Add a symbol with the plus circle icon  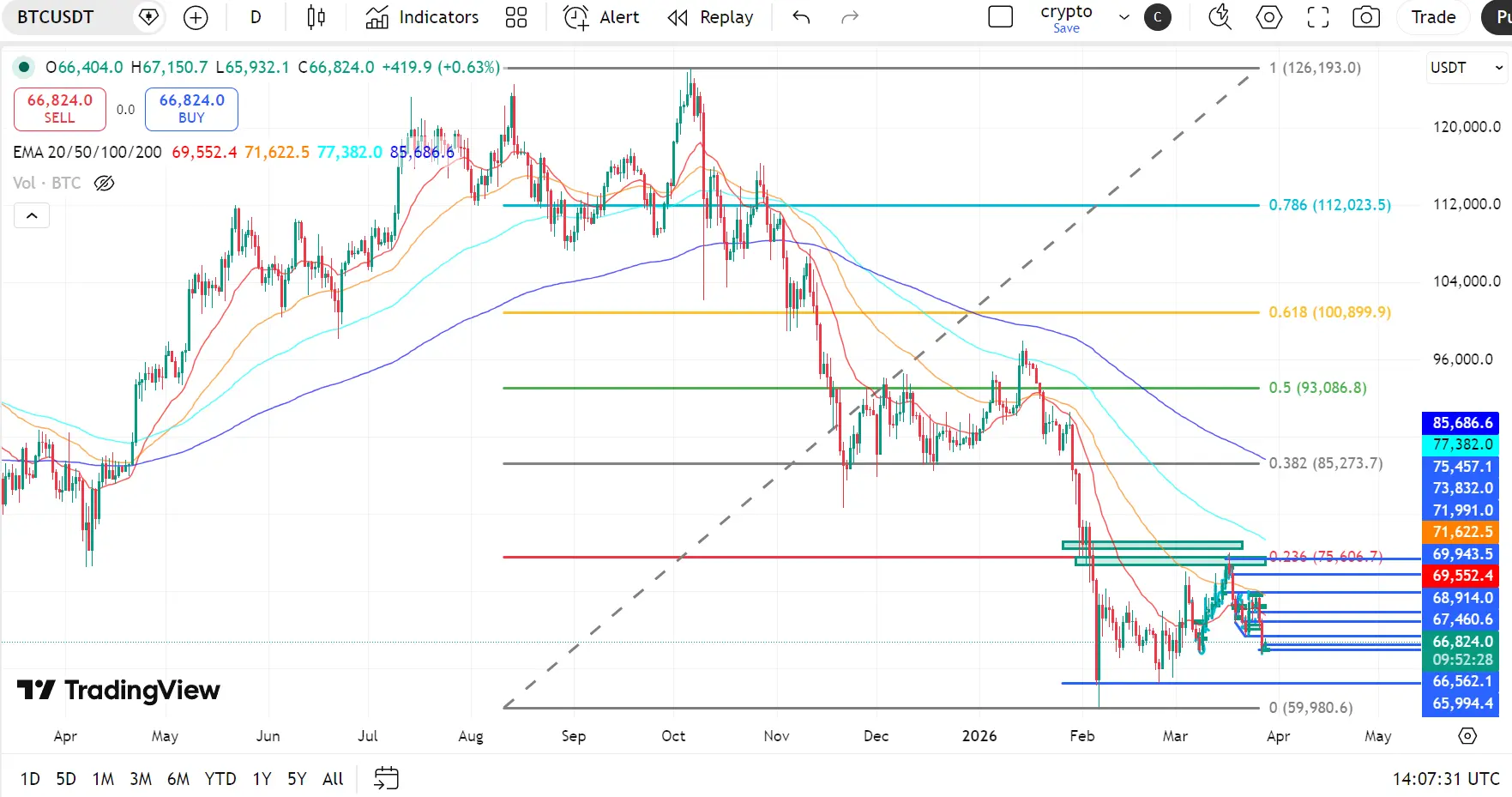(x=196, y=17)
